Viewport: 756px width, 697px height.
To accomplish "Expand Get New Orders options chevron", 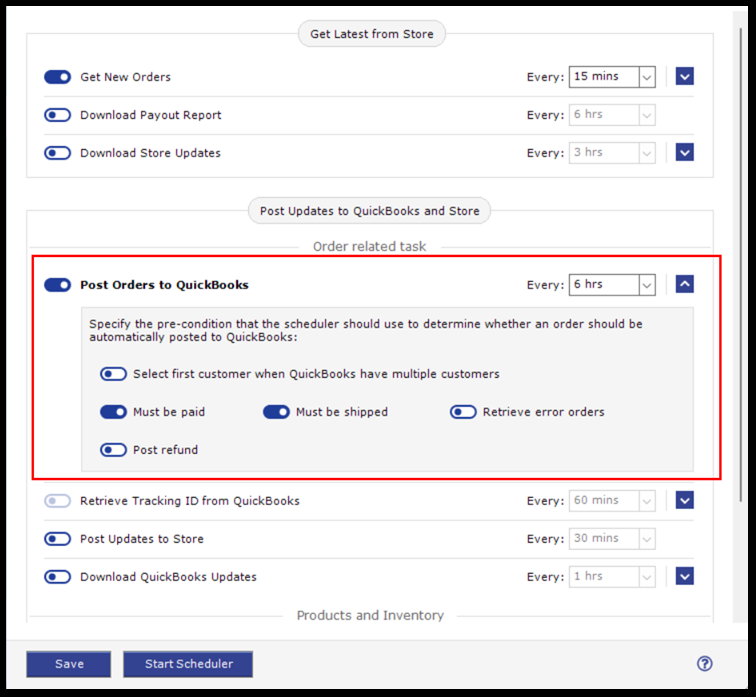I will pos(685,76).
